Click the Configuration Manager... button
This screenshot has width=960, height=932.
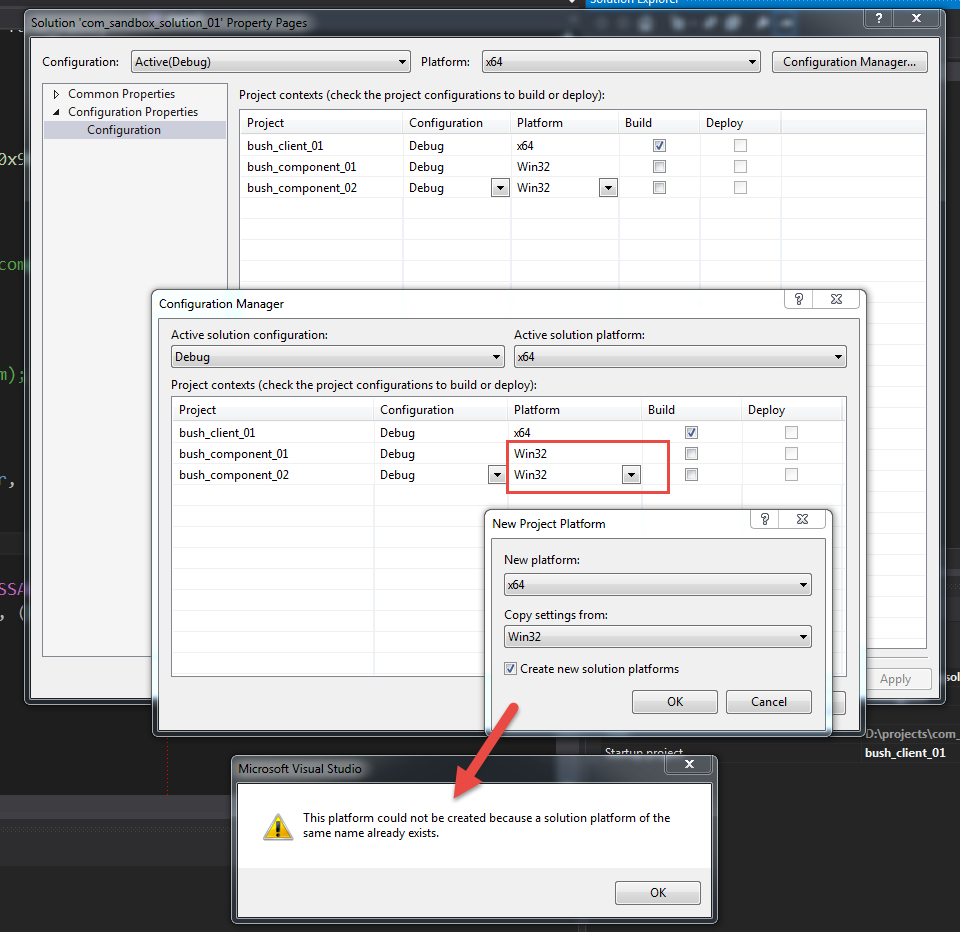tap(849, 62)
